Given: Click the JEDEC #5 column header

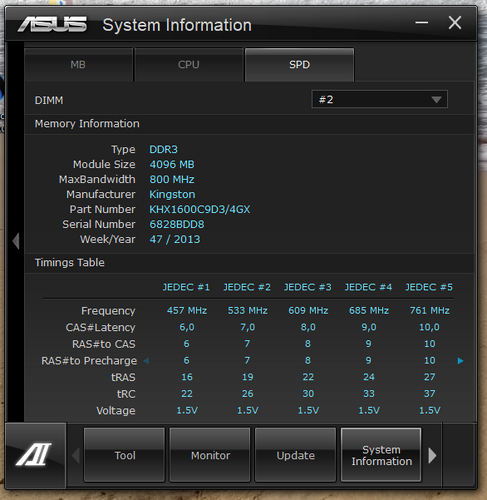Looking at the screenshot, I should click(429, 287).
